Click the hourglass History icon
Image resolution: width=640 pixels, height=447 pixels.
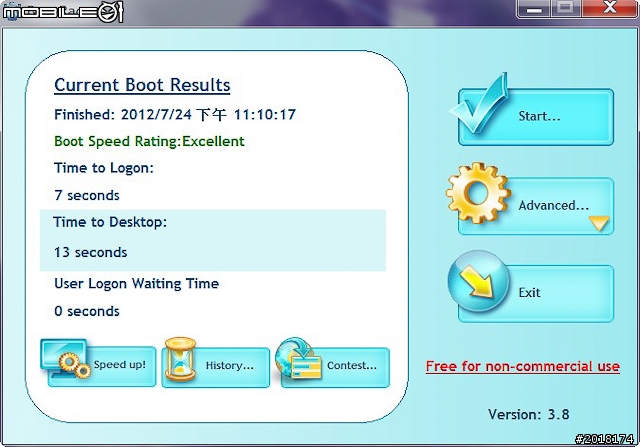[x=180, y=359]
